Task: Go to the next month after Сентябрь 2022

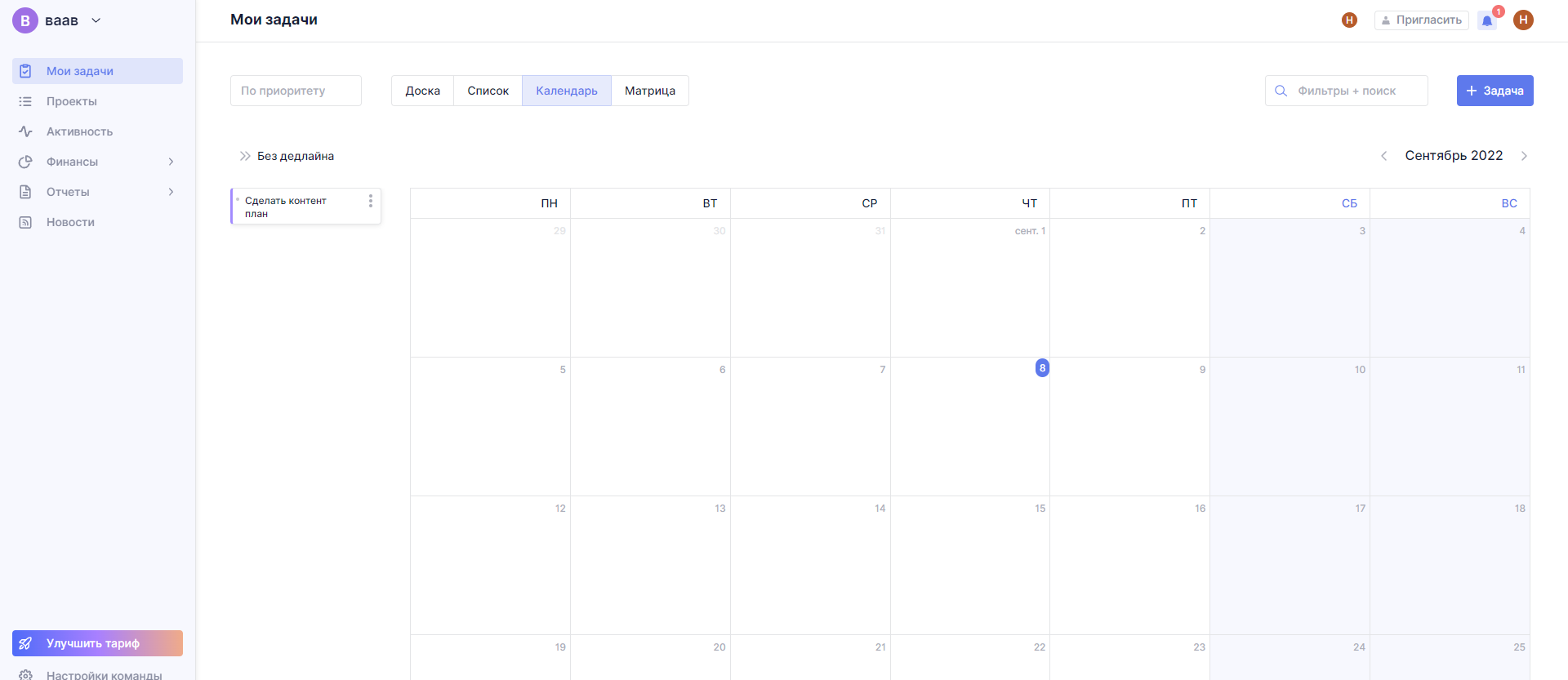Action: (1524, 156)
